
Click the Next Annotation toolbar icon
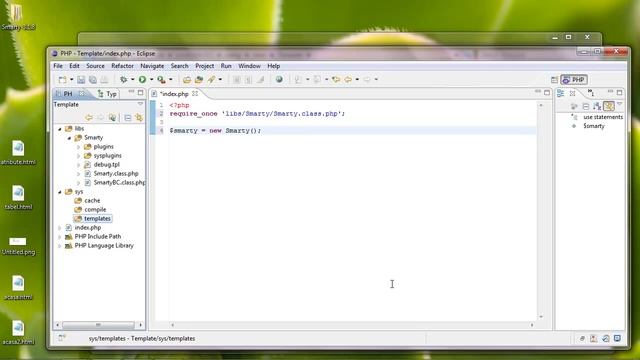click(298, 80)
